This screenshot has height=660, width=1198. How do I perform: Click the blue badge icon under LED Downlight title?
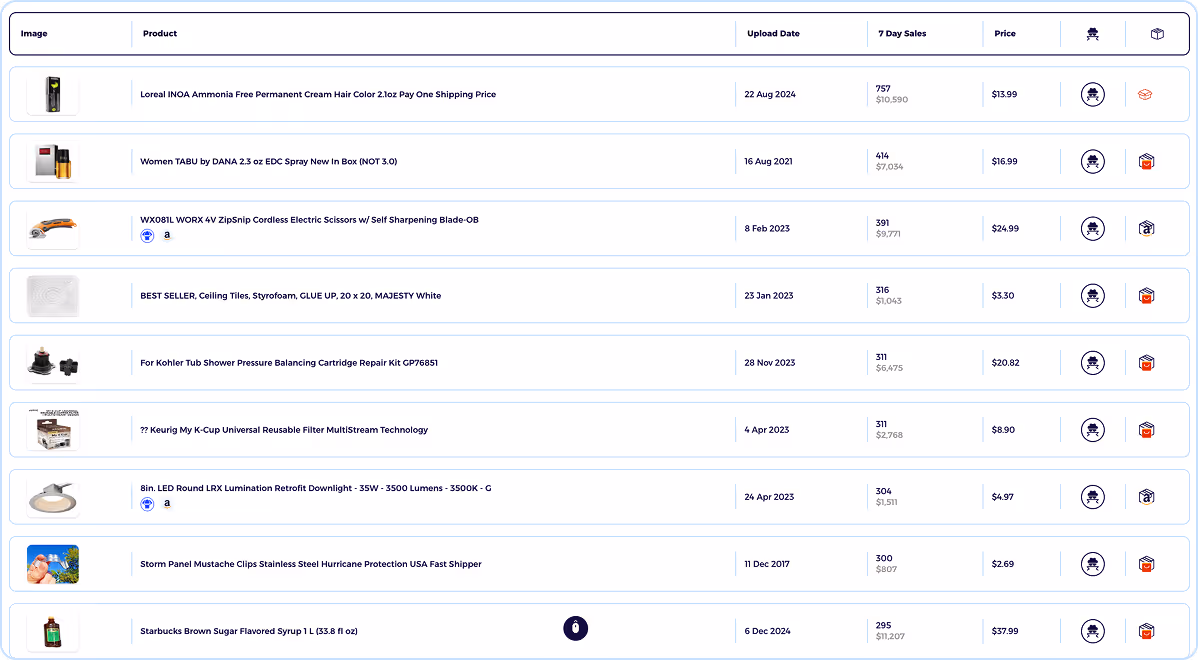[147, 504]
